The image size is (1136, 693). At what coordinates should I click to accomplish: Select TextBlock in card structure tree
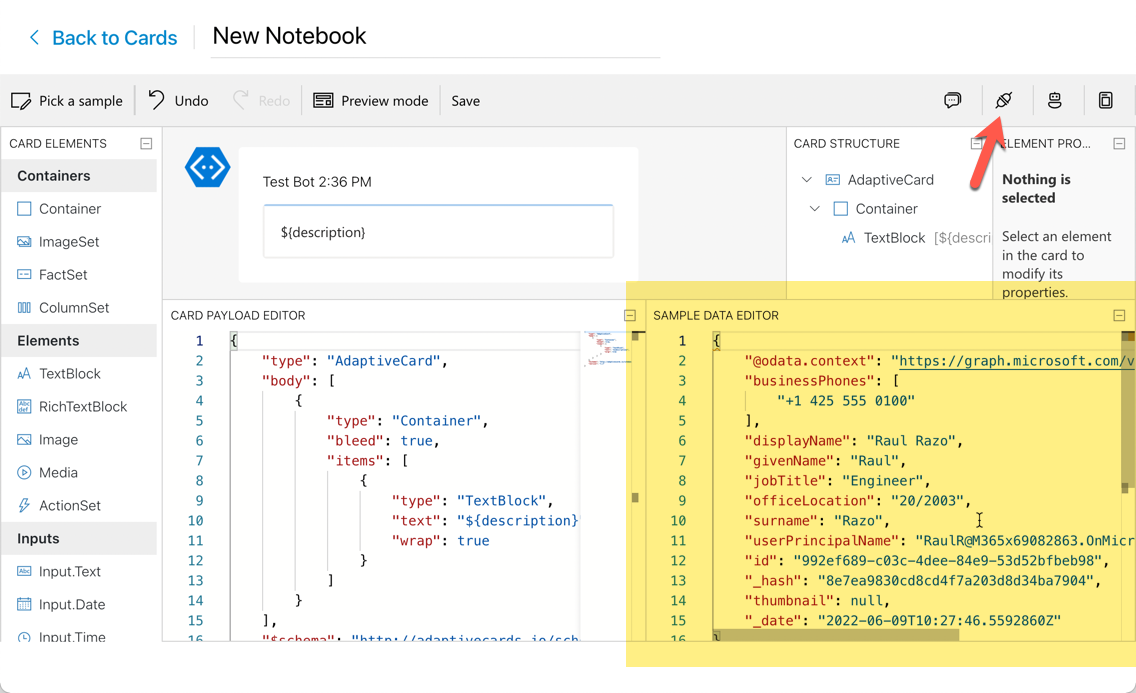[x=893, y=238]
